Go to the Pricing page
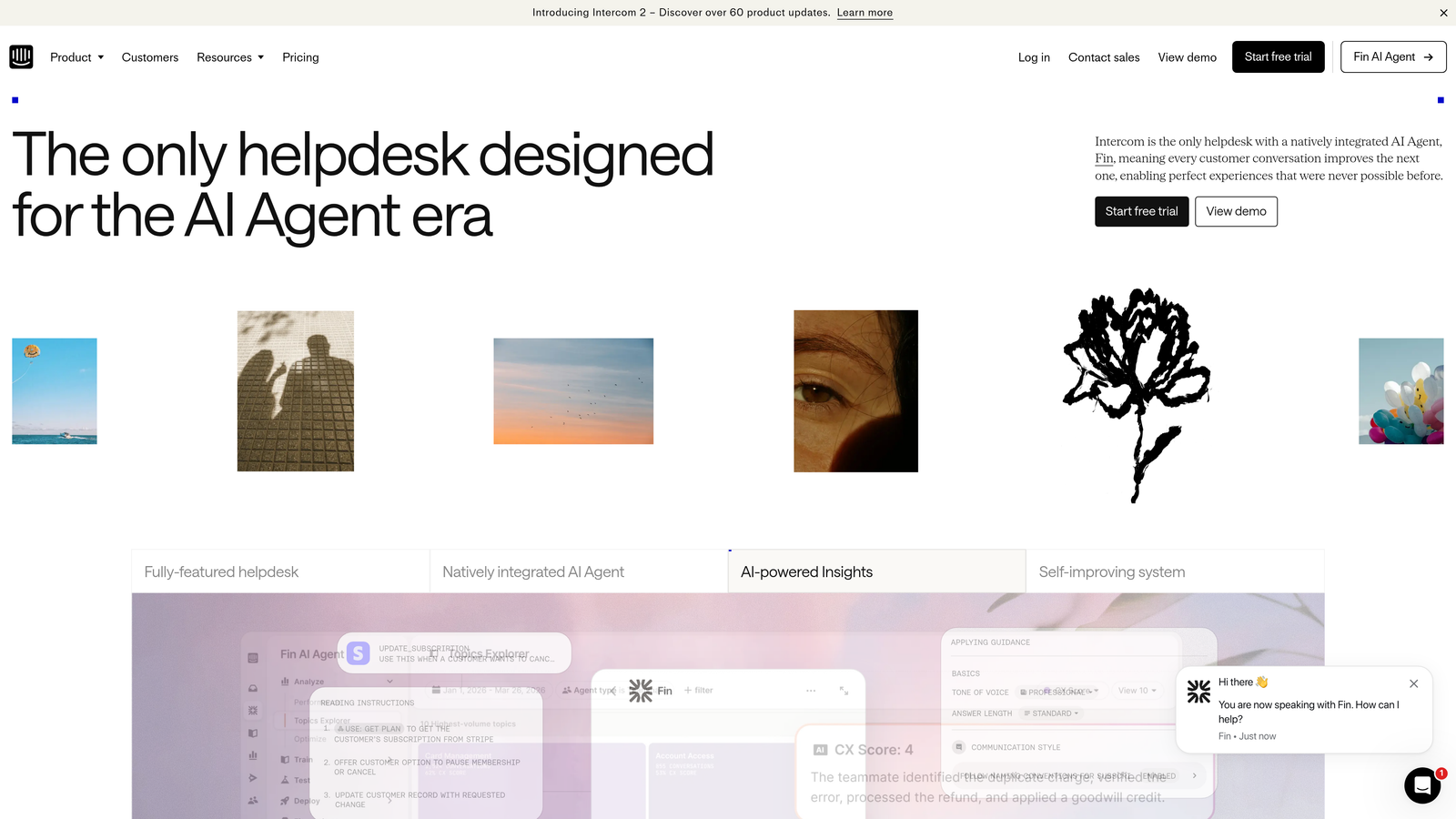The image size is (1456, 819). point(300,57)
